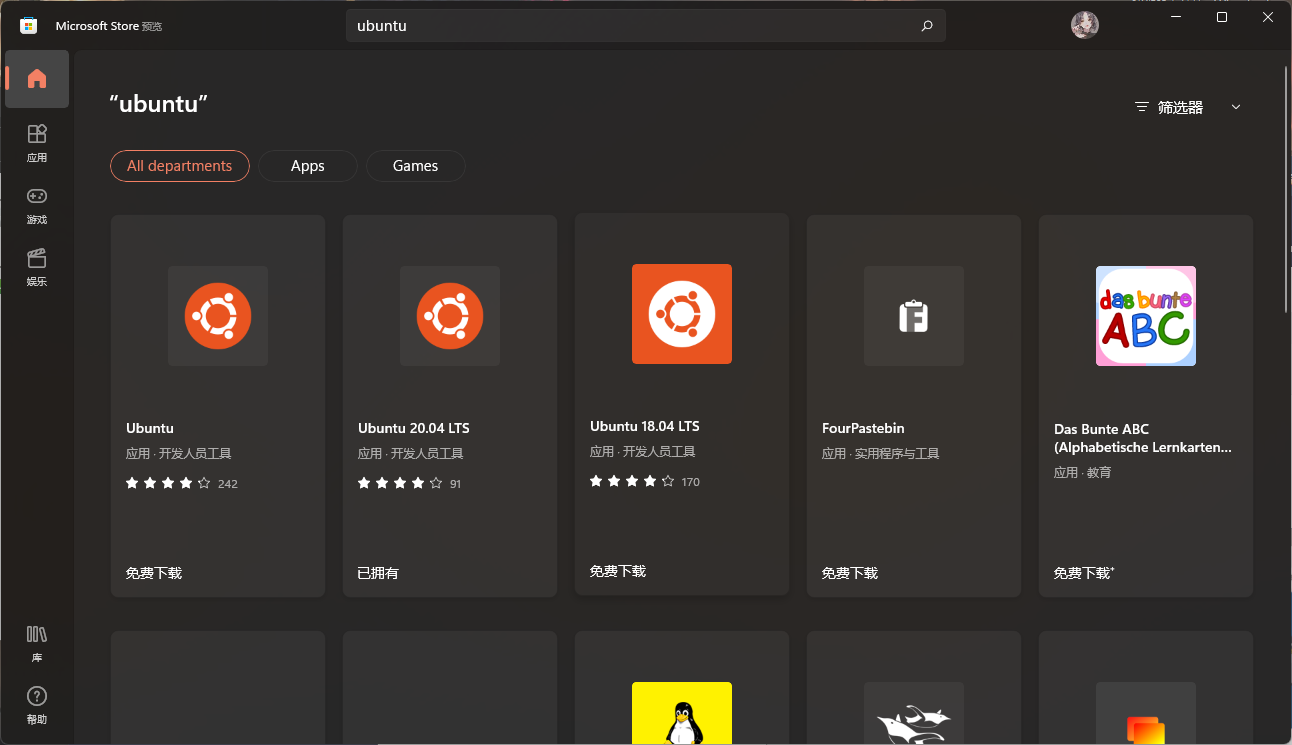Open Das Bunte ABC title text
This screenshot has height=745, width=1292.
pyautogui.click(x=1143, y=438)
